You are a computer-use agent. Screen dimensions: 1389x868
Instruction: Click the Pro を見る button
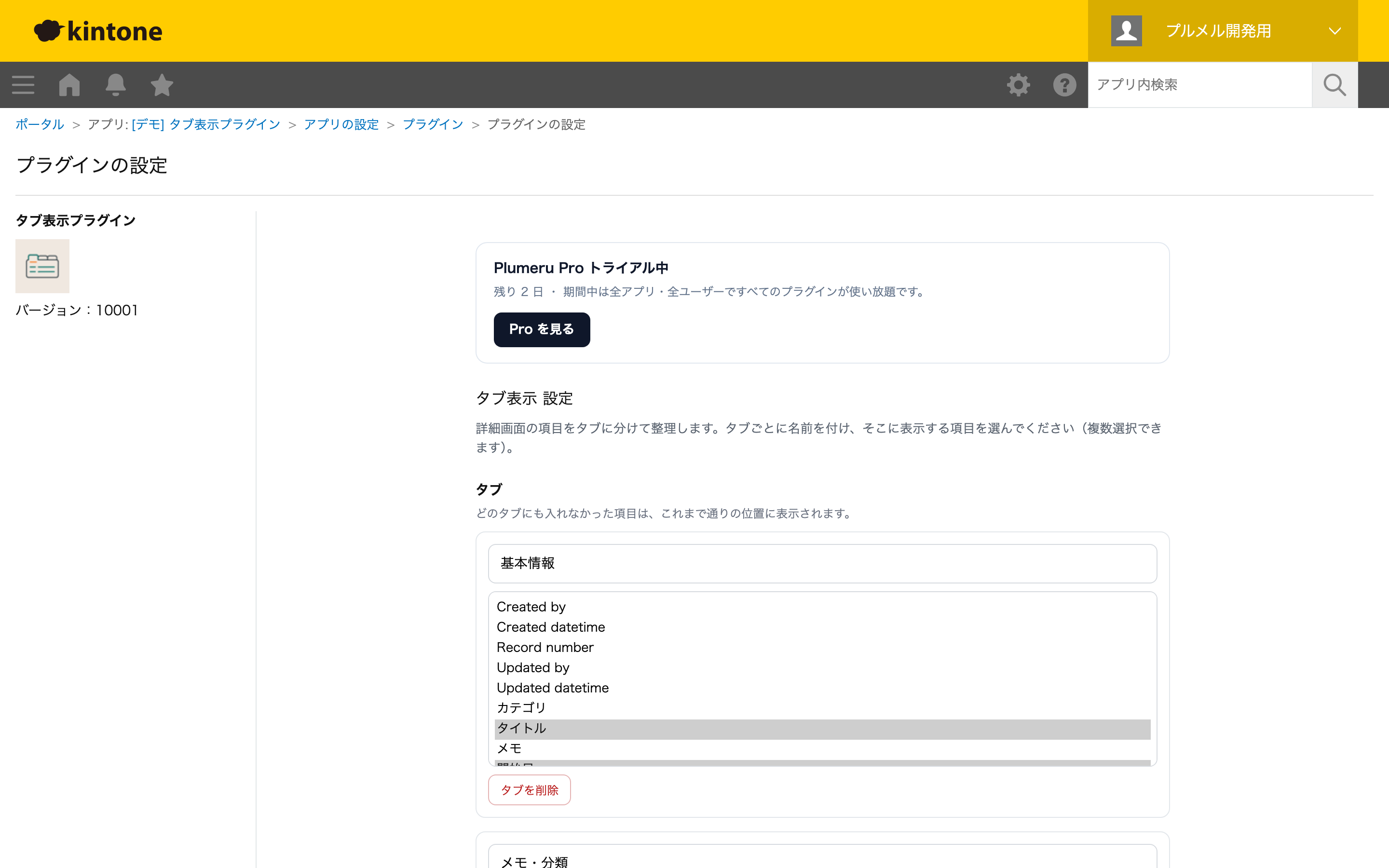(x=542, y=329)
